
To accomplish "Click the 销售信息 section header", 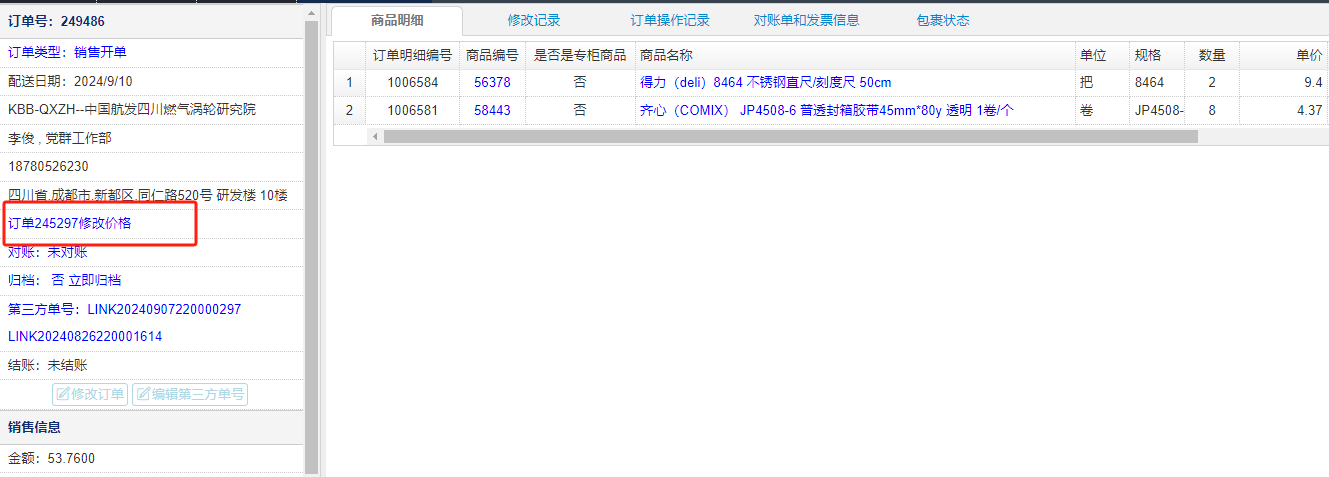I will click(152, 427).
